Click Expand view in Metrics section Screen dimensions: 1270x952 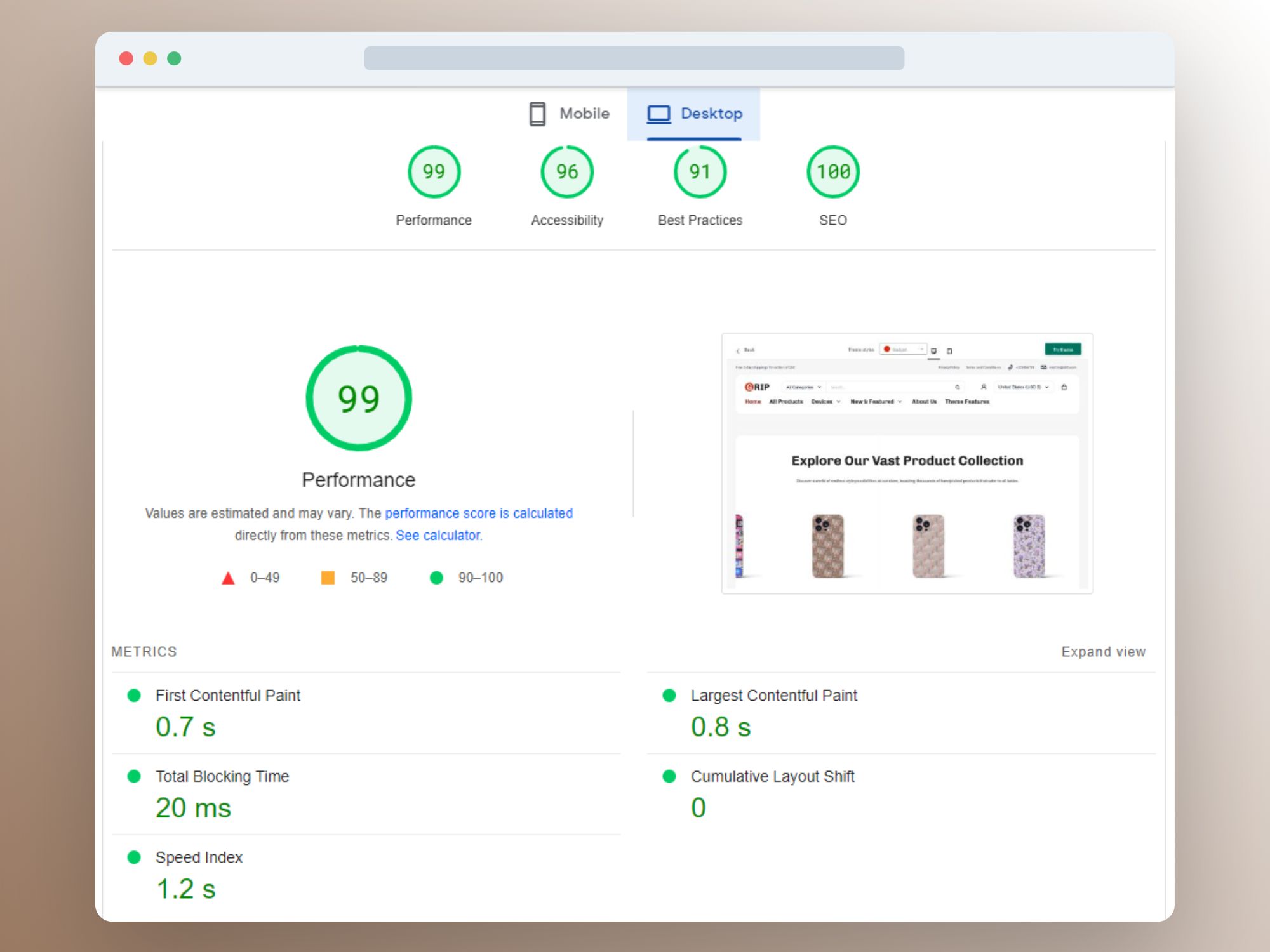coord(1104,652)
